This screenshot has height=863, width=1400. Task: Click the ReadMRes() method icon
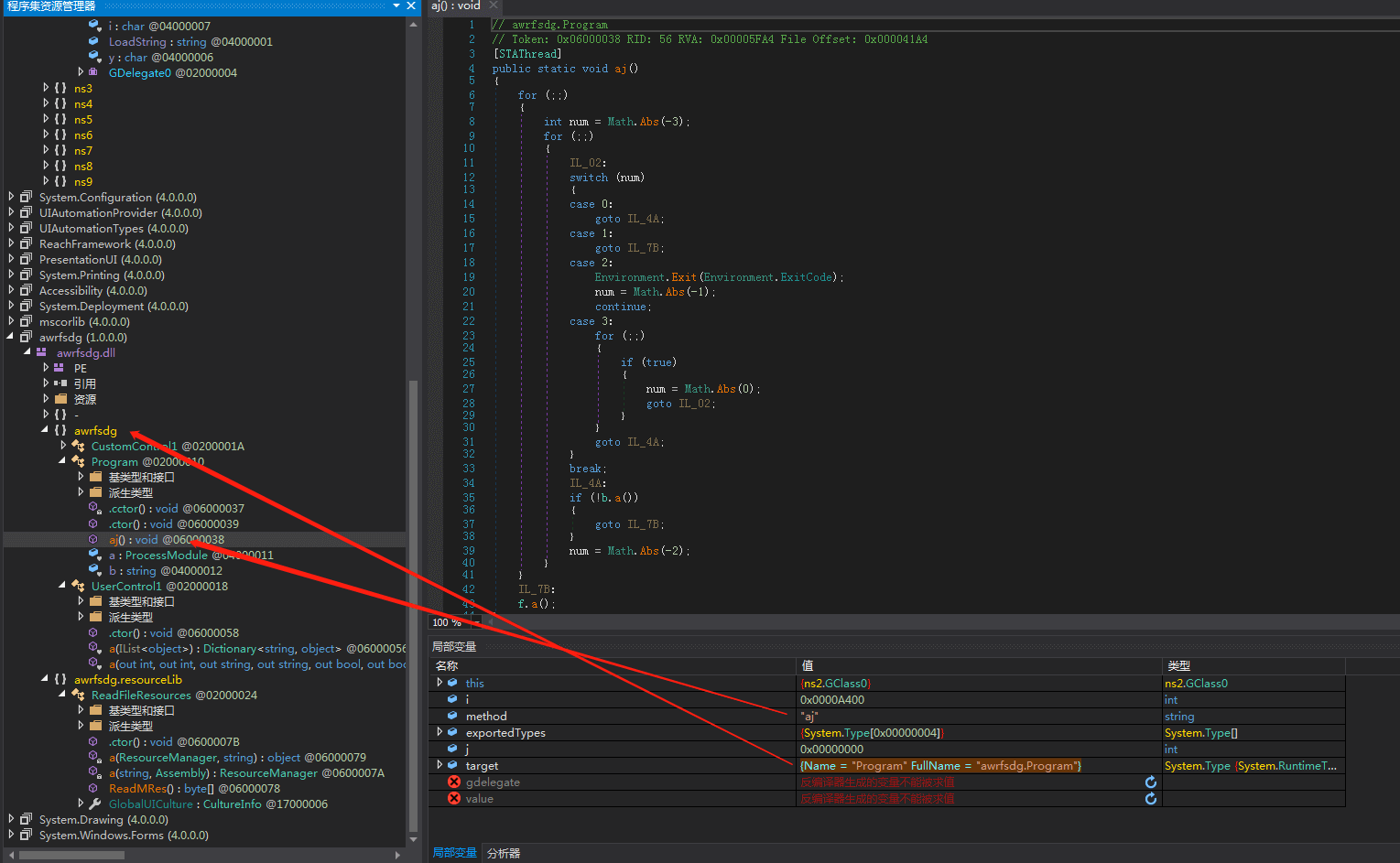93,788
